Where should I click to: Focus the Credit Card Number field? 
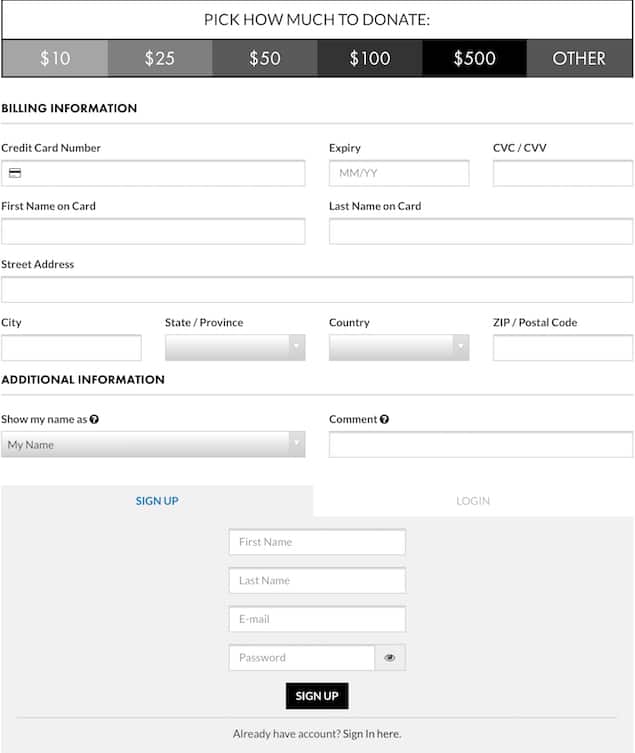pyautogui.click(x=153, y=173)
